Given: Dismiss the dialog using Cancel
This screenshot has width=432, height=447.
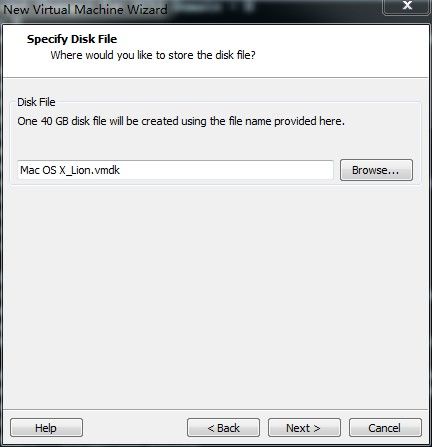Looking at the screenshot, I should pos(385,428).
